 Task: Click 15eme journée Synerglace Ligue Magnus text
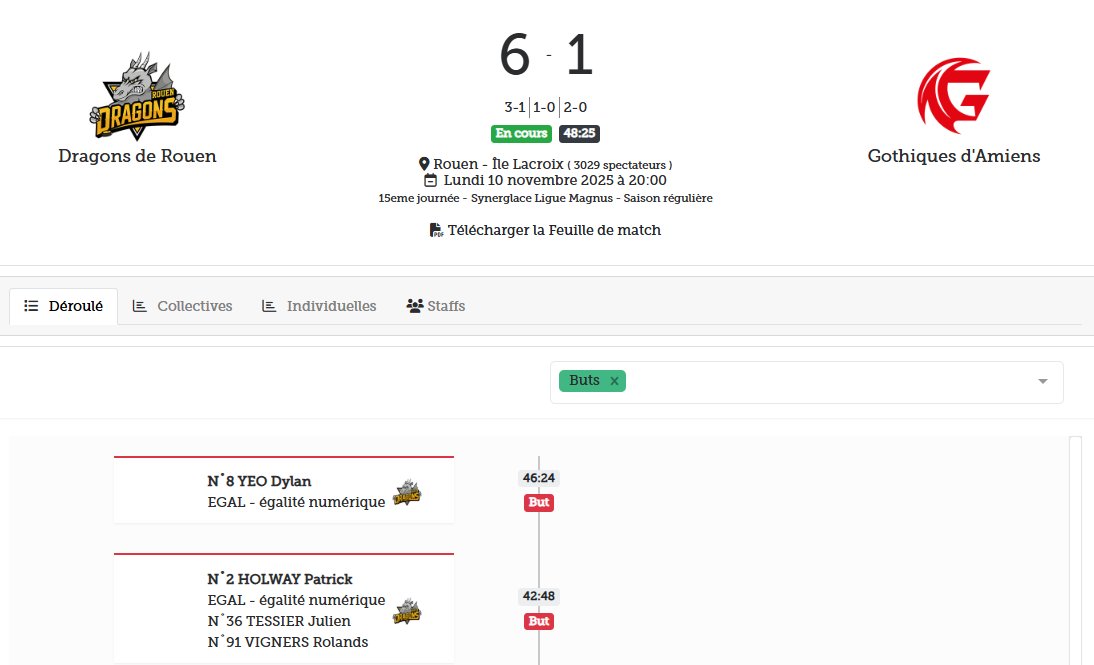(x=546, y=198)
